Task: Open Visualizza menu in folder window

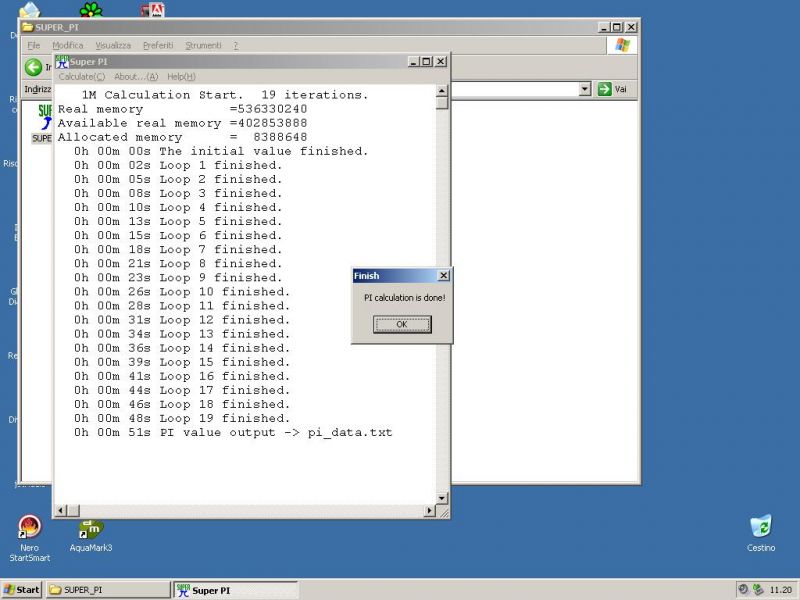Action: click(113, 45)
